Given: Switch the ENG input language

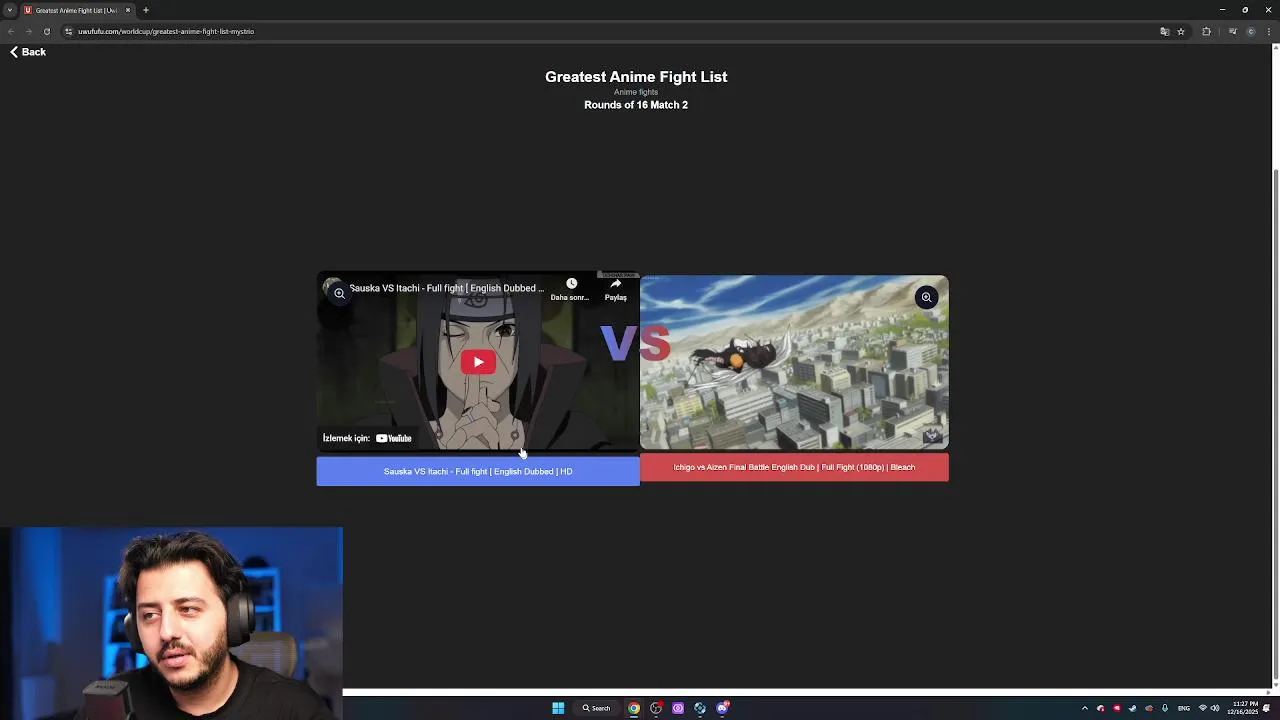Looking at the screenshot, I should coord(1184,708).
